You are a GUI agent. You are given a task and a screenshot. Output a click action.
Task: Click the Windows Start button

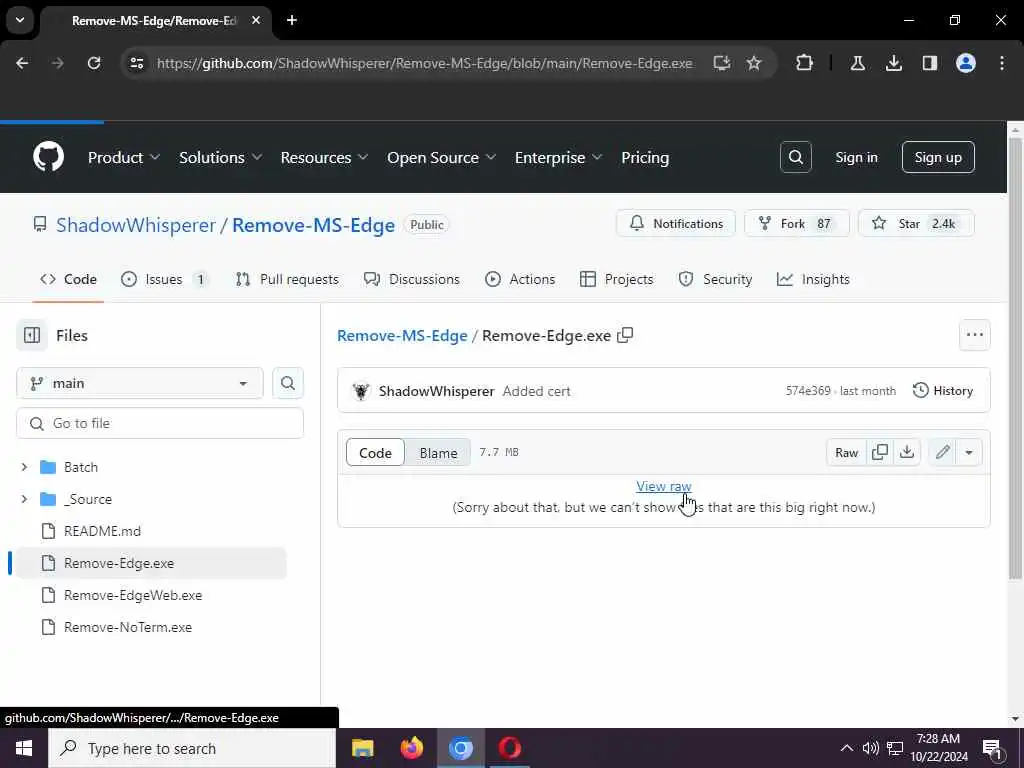[x=24, y=748]
